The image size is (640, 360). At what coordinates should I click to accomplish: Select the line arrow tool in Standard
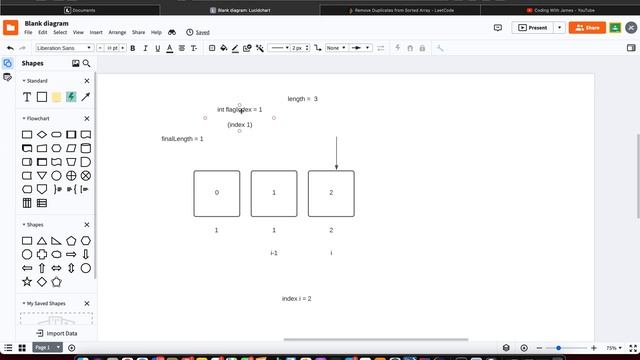[x=86, y=97]
